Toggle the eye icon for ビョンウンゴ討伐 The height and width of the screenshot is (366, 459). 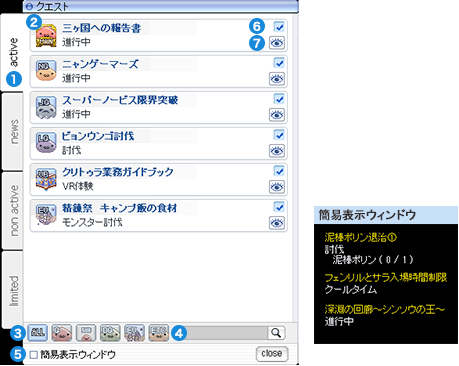(277, 151)
